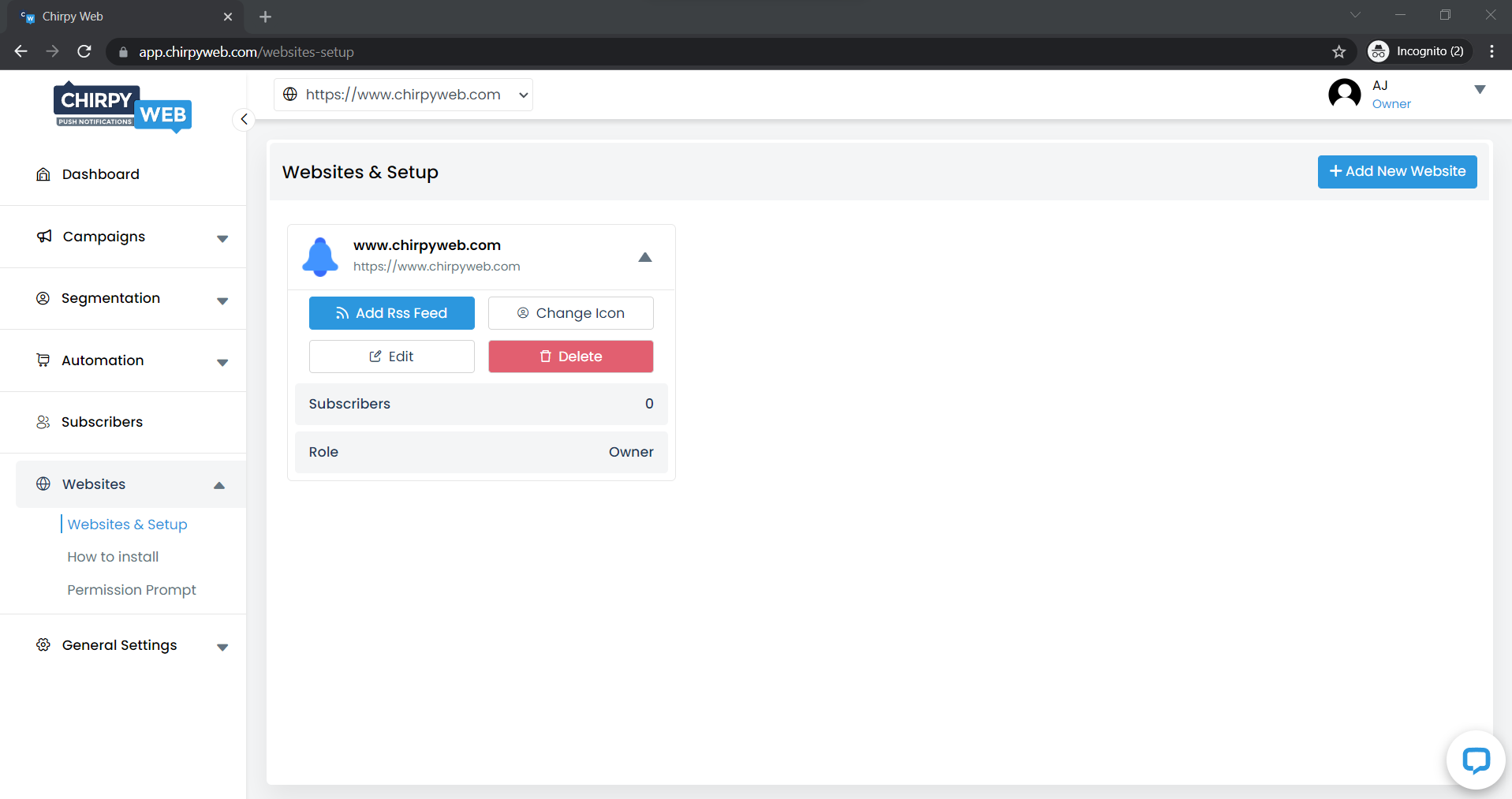Click the Automation icon in the sidebar
Image resolution: width=1512 pixels, height=799 pixels.
(43, 360)
